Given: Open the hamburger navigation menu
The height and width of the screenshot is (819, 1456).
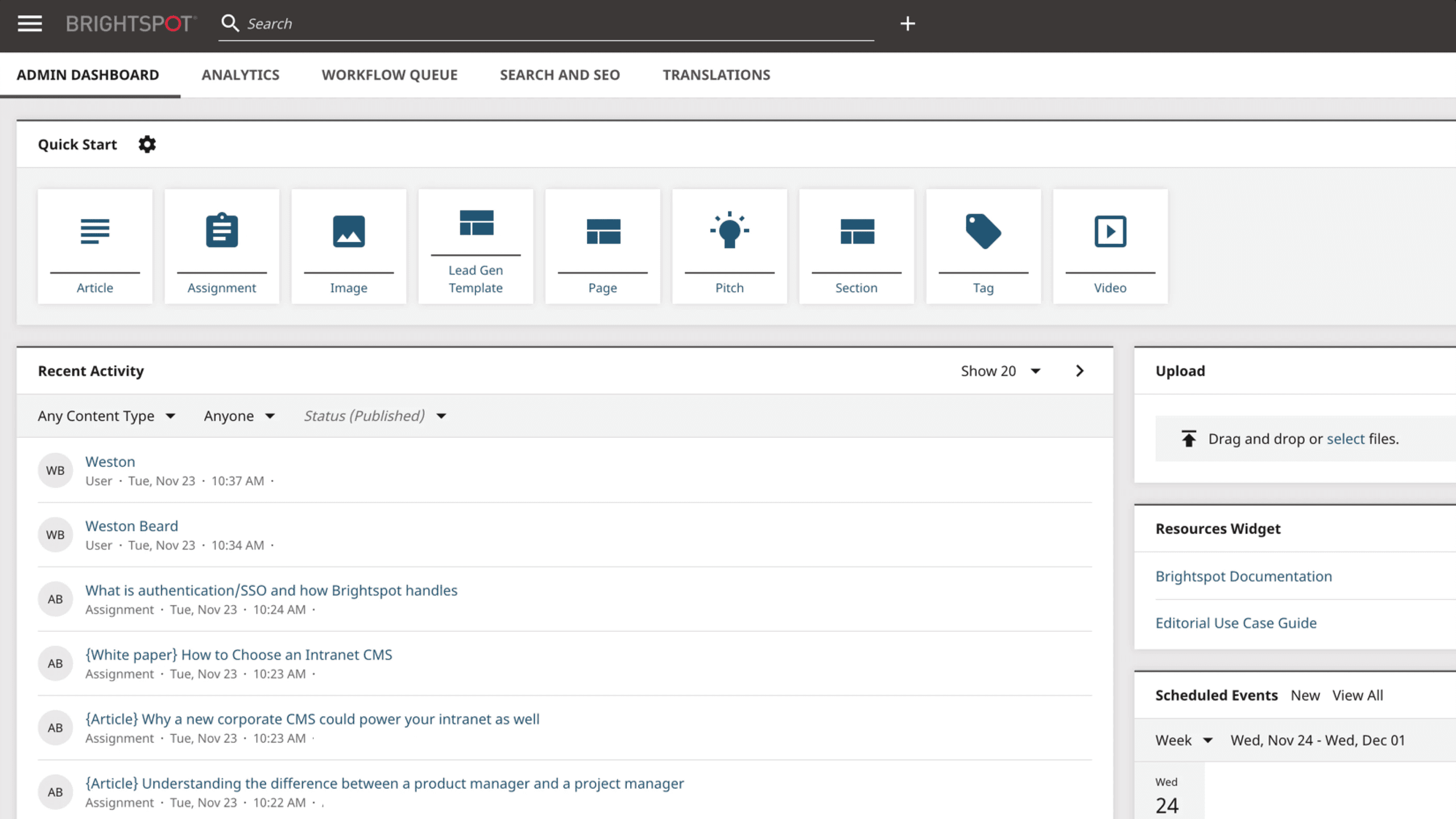Looking at the screenshot, I should [30, 24].
